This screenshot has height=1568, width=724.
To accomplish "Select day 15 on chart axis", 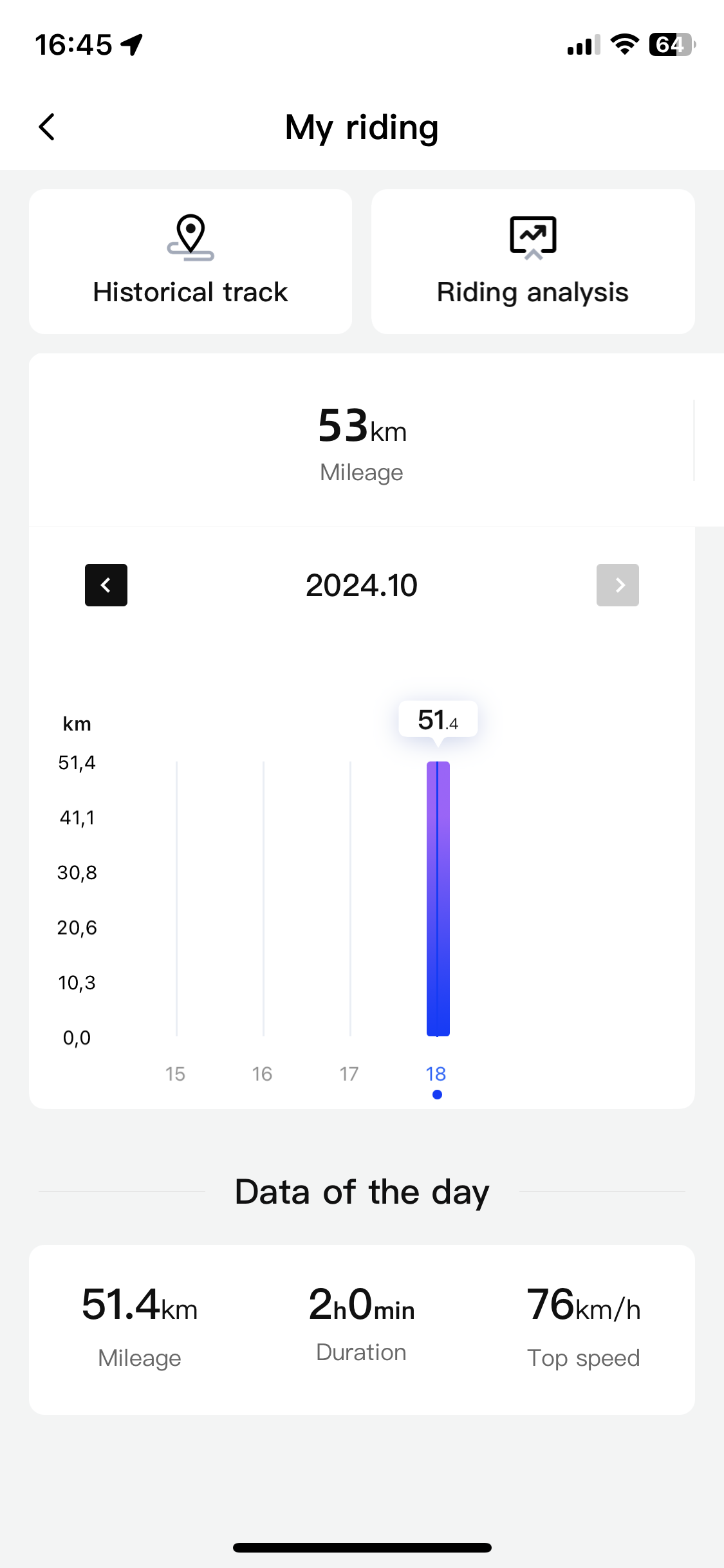I will pos(175,1074).
